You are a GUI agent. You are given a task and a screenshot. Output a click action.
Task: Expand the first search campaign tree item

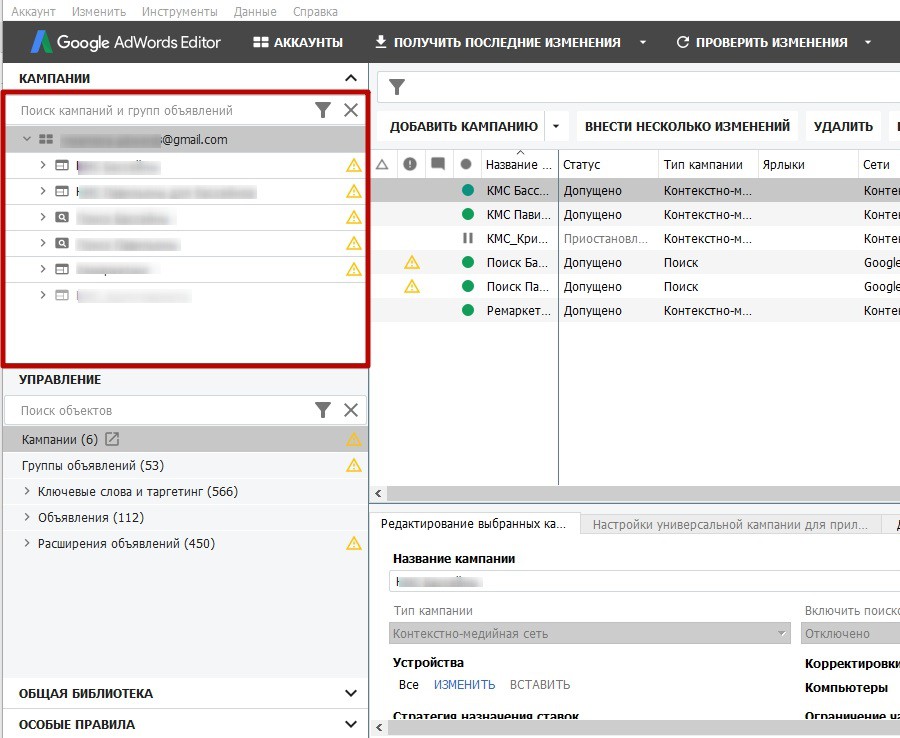[42, 216]
